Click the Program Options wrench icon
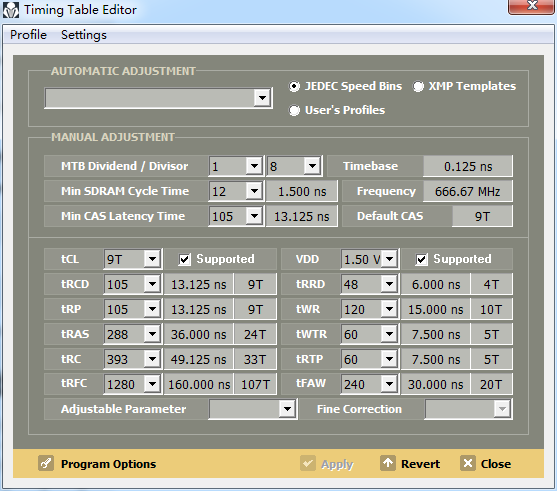This screenshot has width=557, height=491. pyautogui.click(x=46, y=463)
